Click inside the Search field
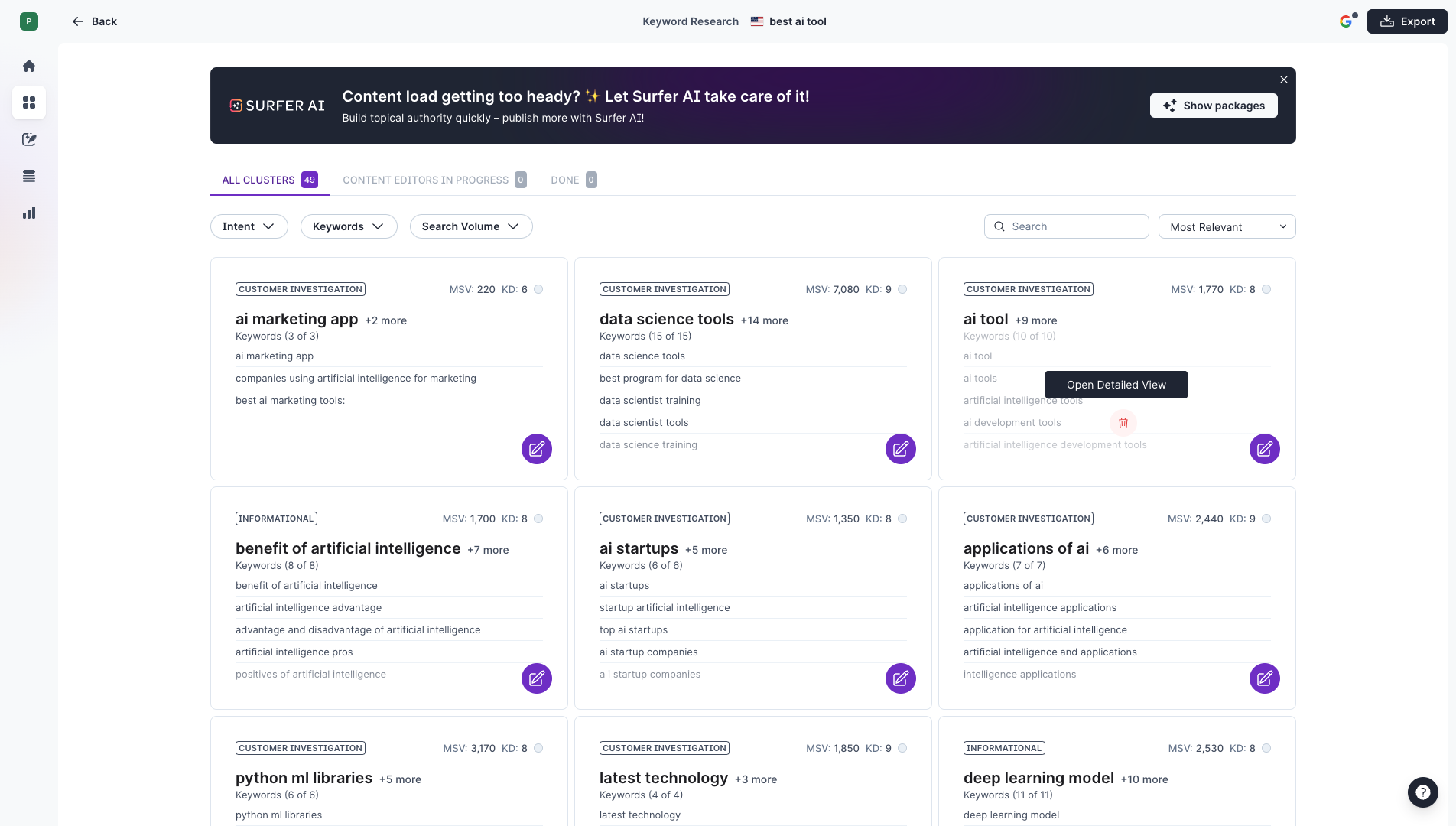The image size is (1456, 826). (x=1066, y=226)
